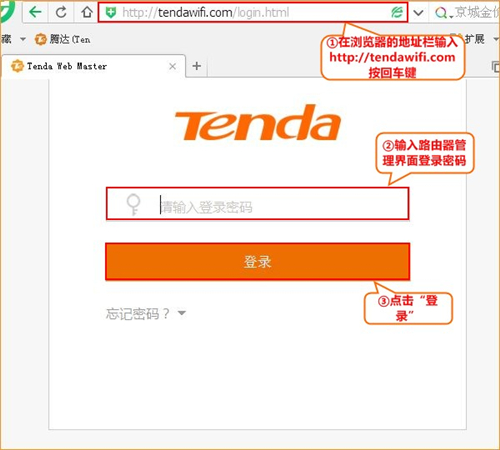Expand the favorites dropdown arrow
This screenshot has width=500, height=450.
click(23, 39)
